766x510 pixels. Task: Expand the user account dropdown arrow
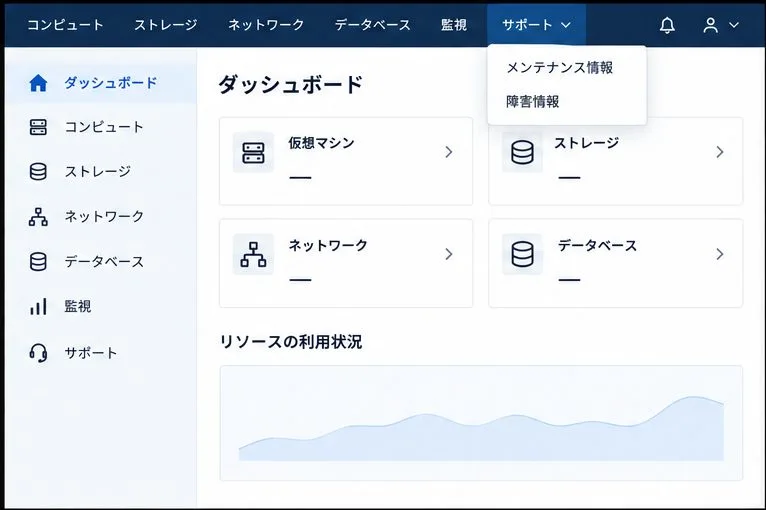(x=734, y=25)
